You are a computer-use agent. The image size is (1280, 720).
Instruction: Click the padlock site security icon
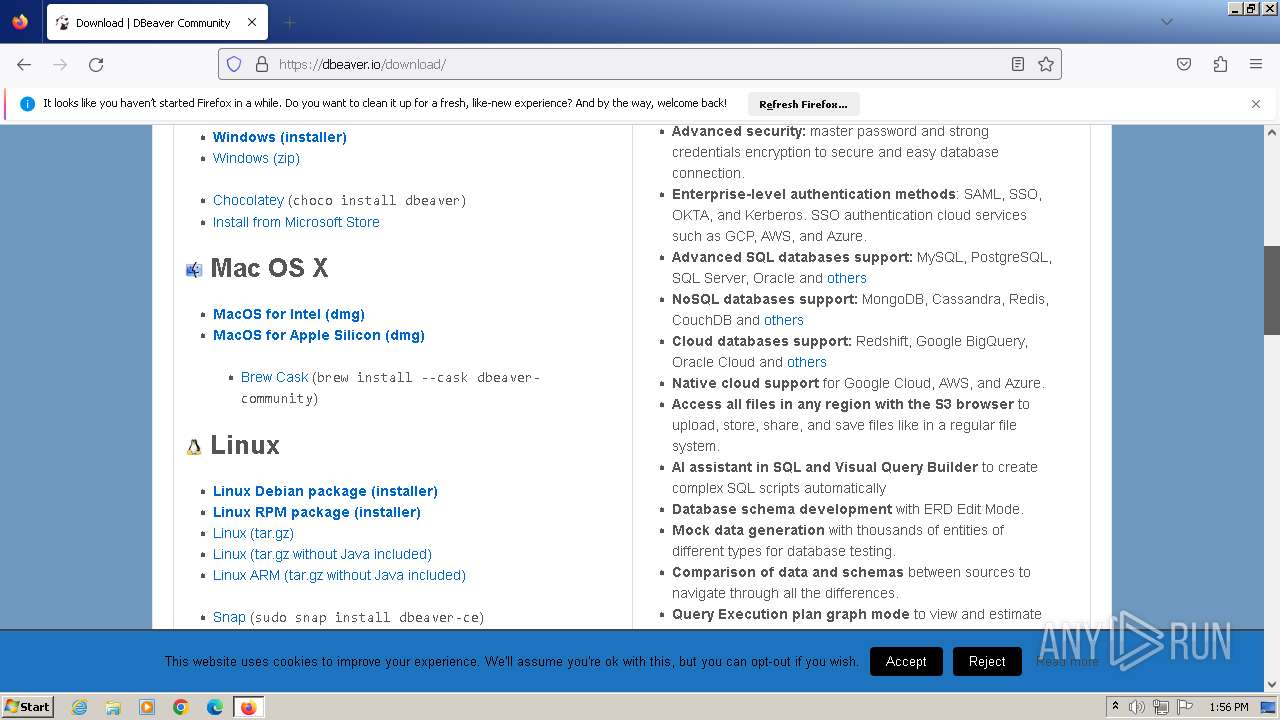tap(262, 64)
